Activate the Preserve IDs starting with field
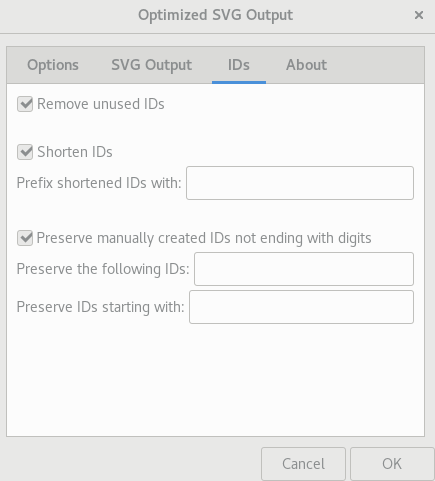This screenshot has height=481, width=435. (301, 307)
